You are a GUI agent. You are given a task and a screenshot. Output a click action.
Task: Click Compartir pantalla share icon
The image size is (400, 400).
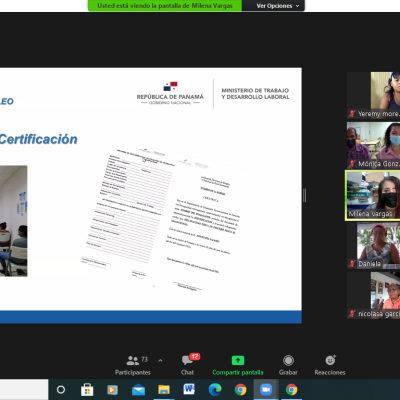pos(238,360)
